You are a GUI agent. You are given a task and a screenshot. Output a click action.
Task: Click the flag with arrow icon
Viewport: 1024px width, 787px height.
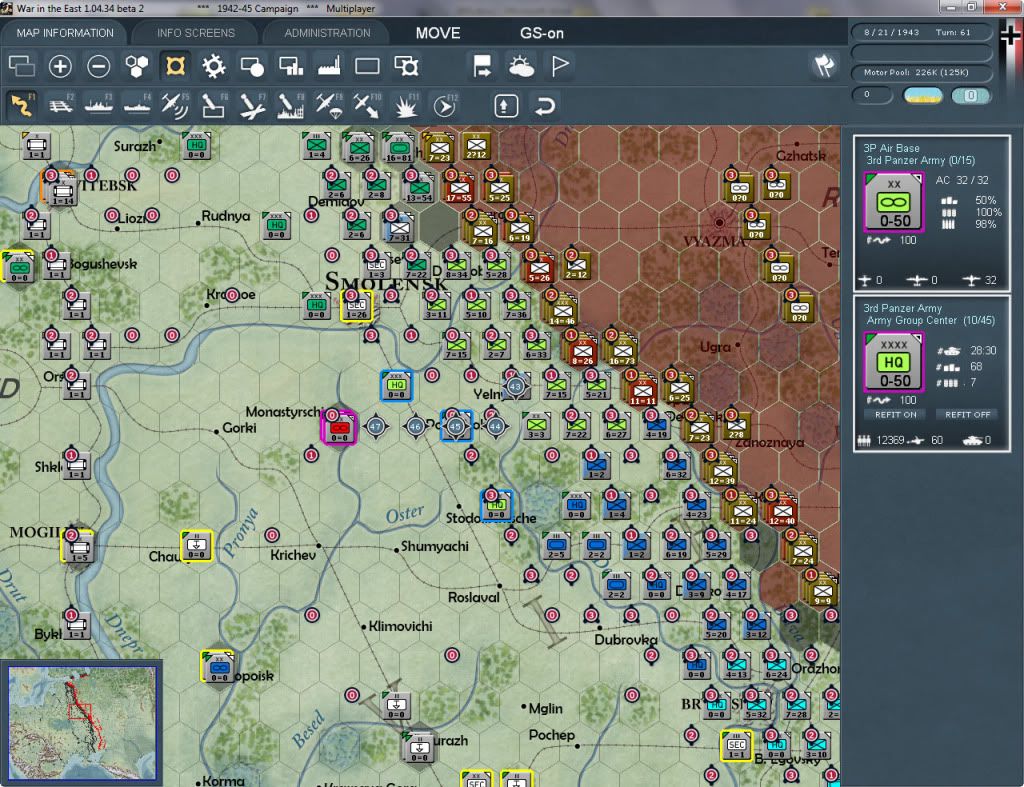pyautogui.click(x=482, y=66)
